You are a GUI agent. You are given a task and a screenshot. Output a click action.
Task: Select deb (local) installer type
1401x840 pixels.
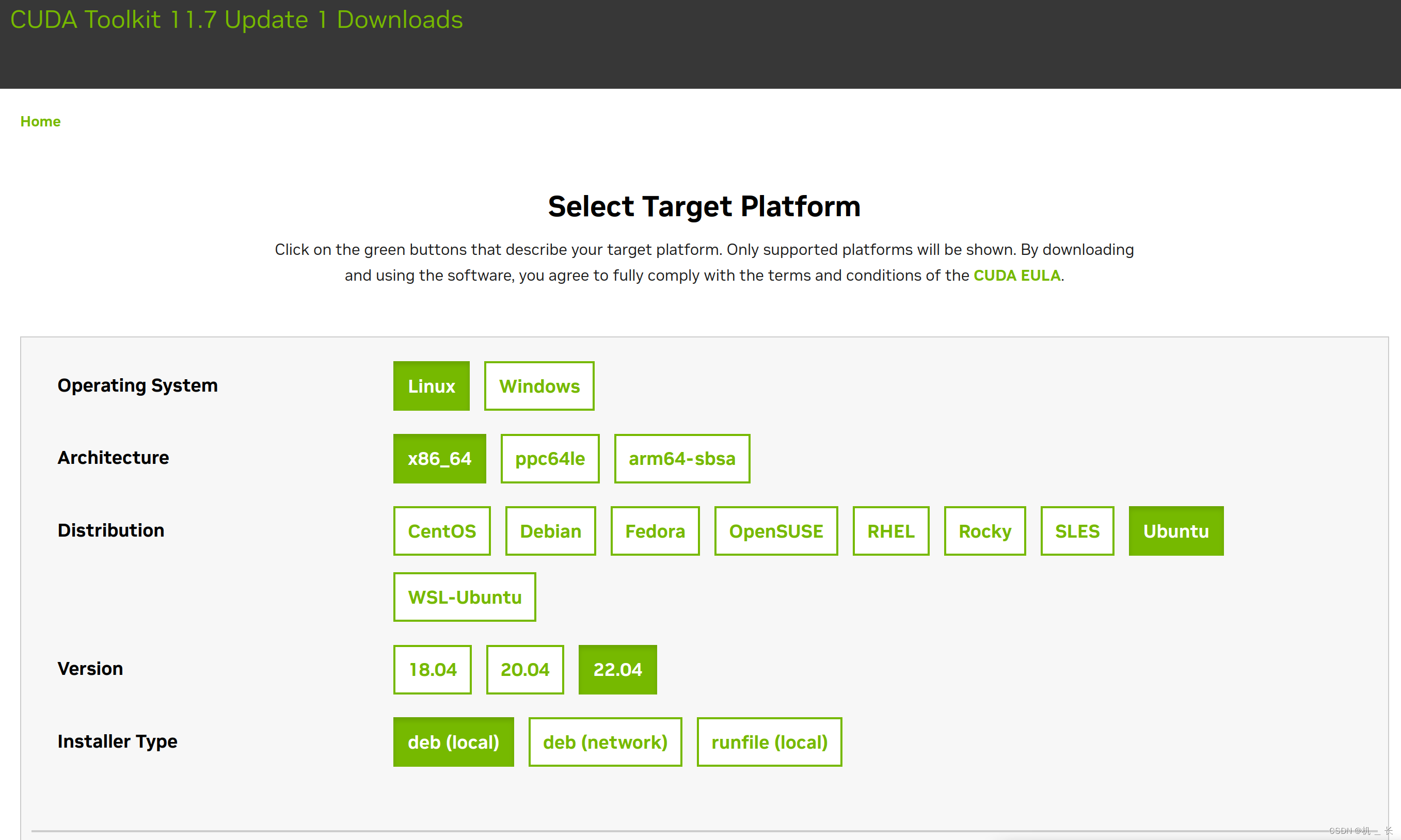point(454,742)
